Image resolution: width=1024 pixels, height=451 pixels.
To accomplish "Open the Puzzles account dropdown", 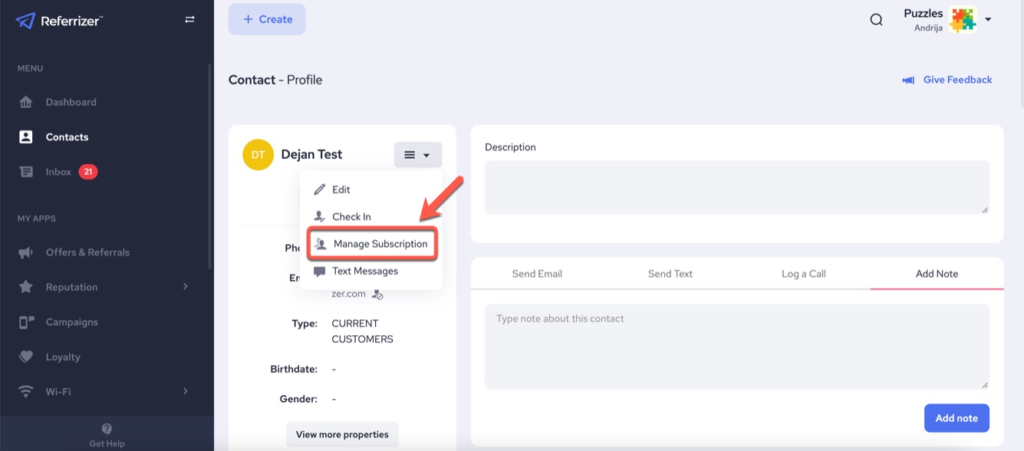I will 988,20.
